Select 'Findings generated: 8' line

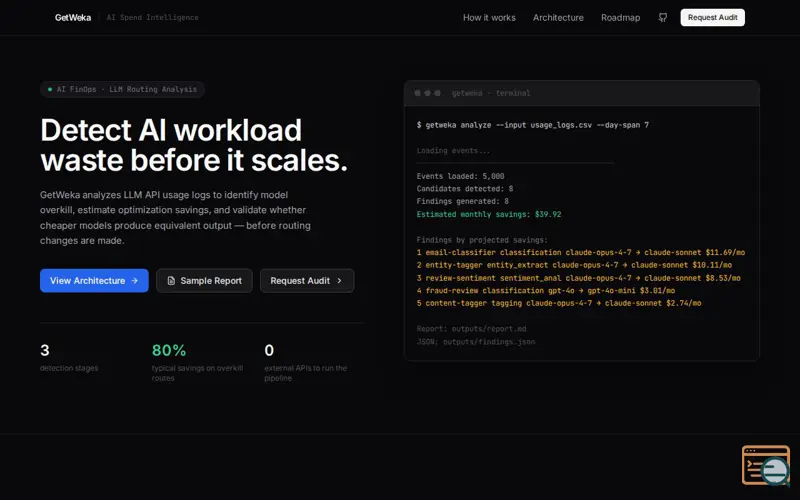tap(462, 202)
